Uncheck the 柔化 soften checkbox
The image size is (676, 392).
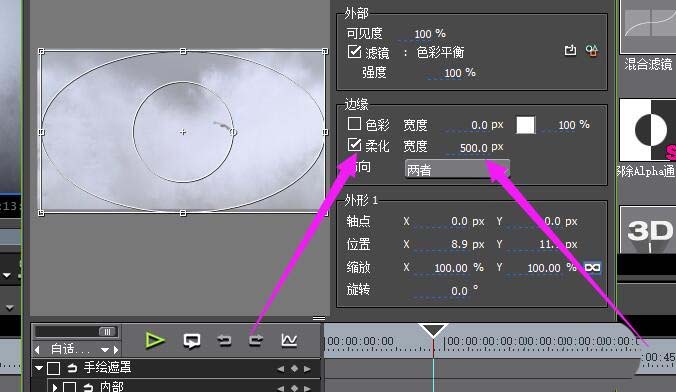click(x=354, y=145)
